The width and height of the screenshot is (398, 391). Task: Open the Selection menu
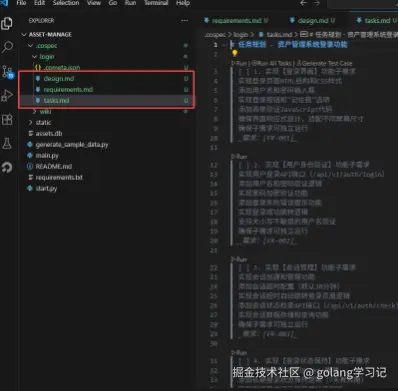pos(66,3)
